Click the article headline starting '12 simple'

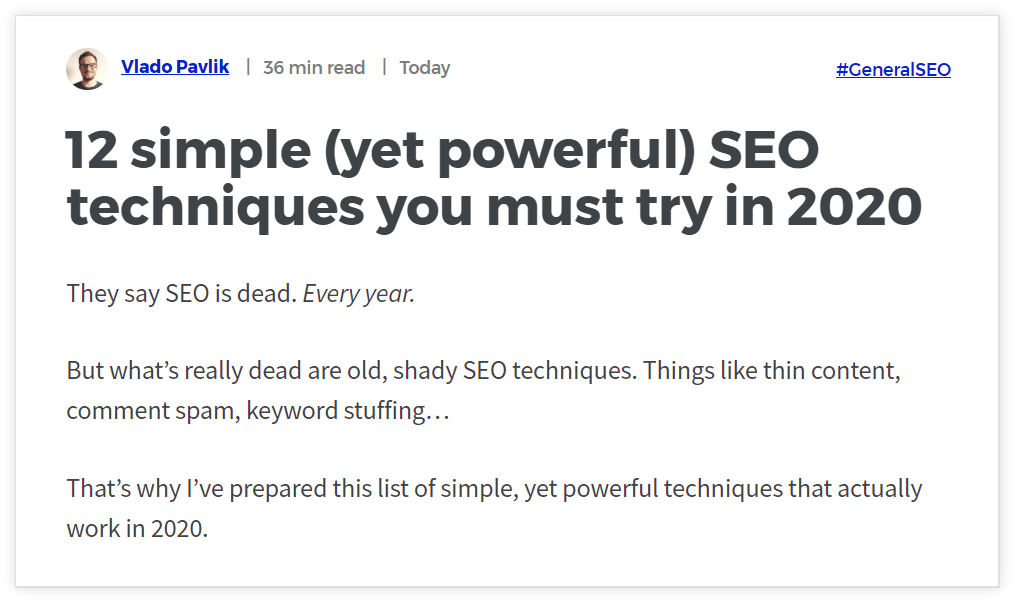pos(494,179)
